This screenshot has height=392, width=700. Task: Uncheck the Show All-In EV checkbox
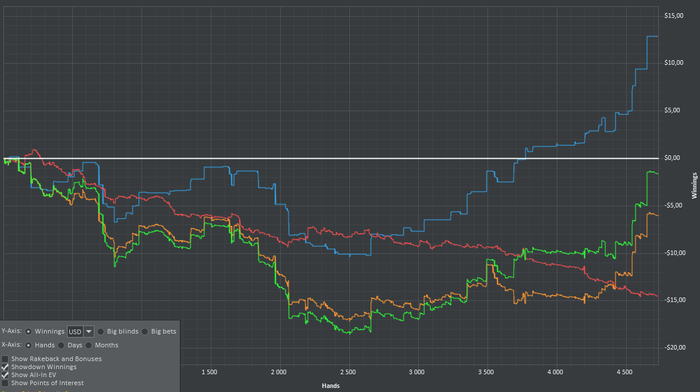[5, 375]
